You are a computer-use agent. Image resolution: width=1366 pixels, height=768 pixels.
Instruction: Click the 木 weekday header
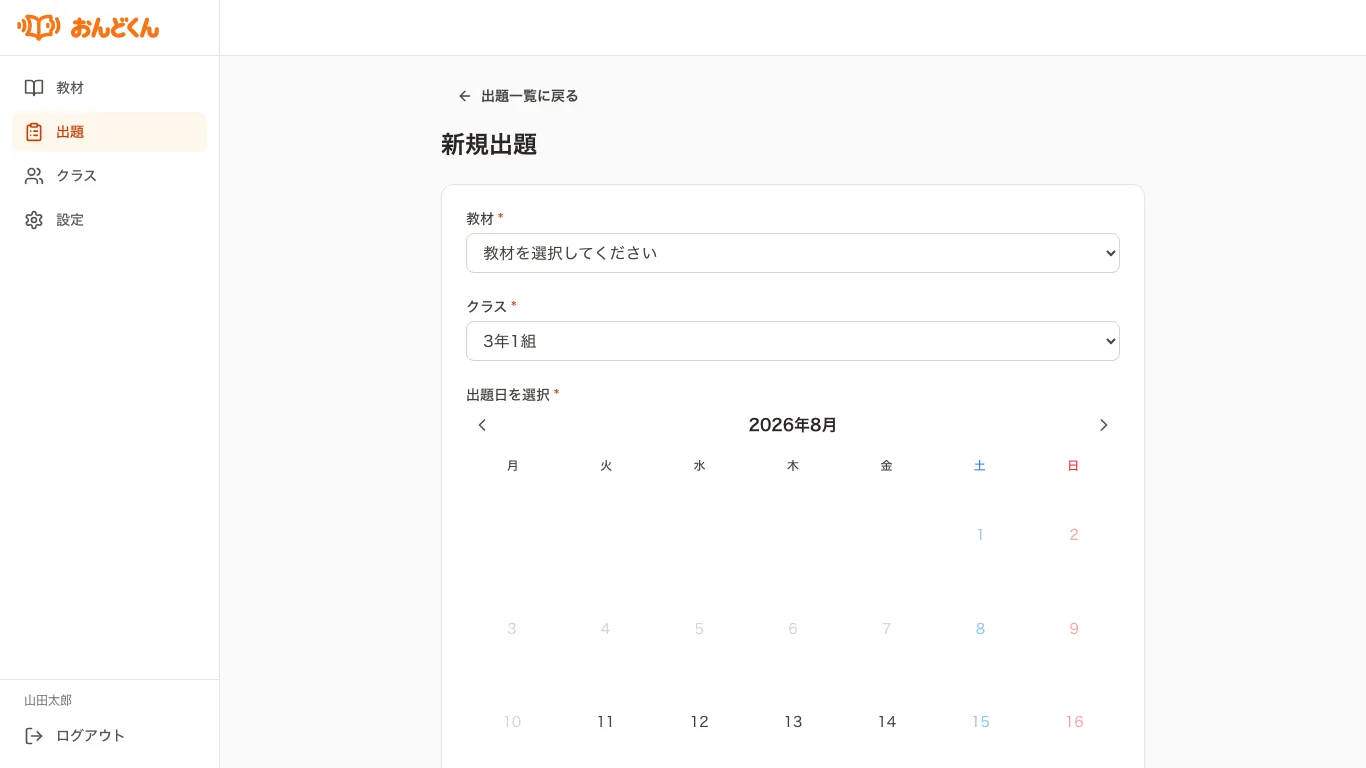pos(793,466)
